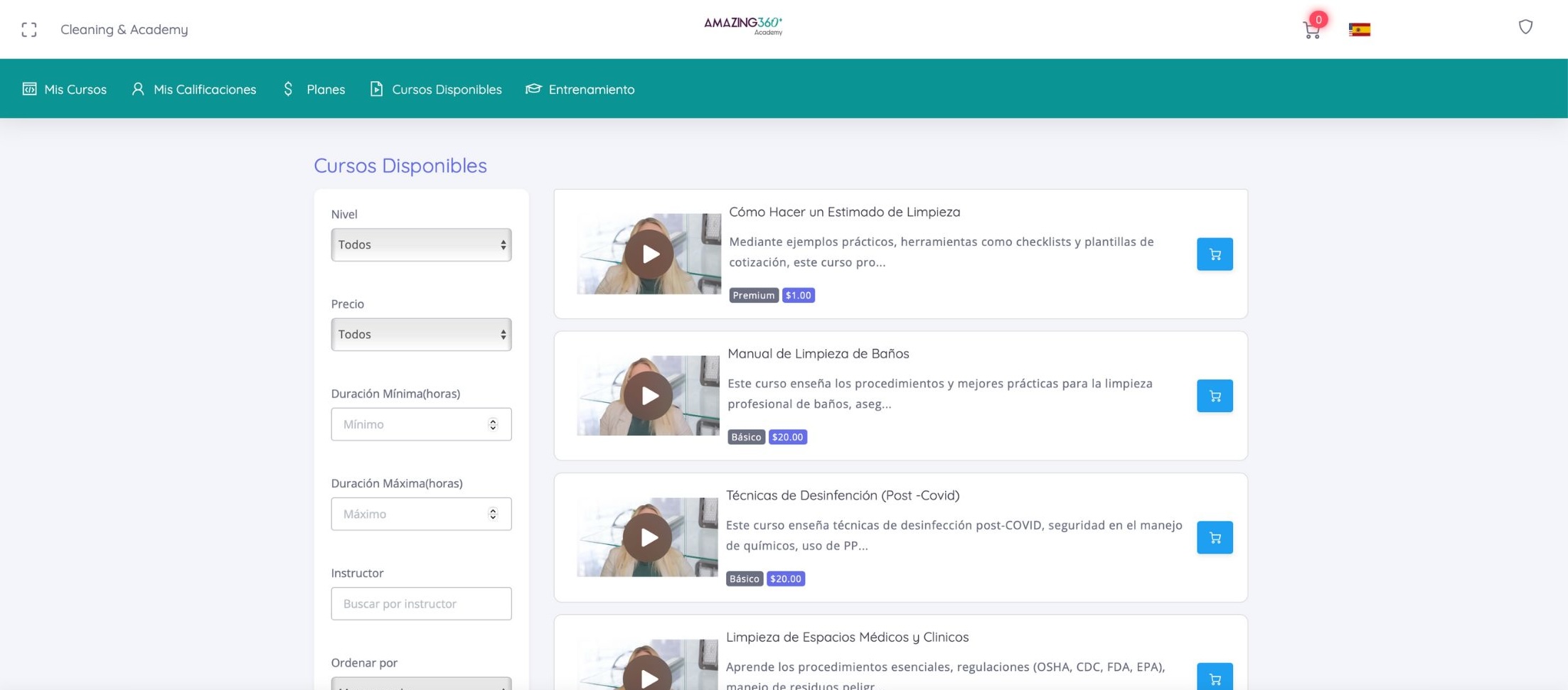
Task: Adjust the Máximo duration stepper arrows
Action: (493, 514)
